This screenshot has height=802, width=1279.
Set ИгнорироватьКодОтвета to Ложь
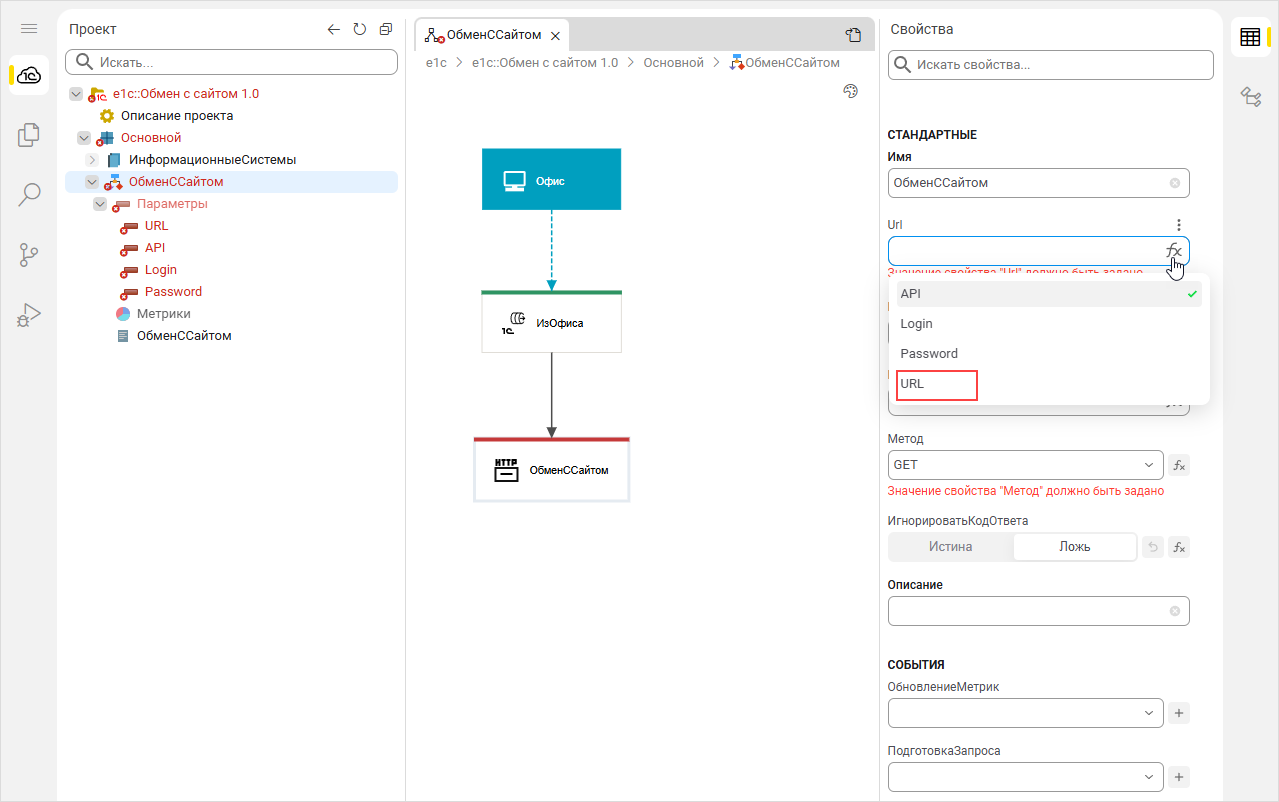(x=1074, y=547)
